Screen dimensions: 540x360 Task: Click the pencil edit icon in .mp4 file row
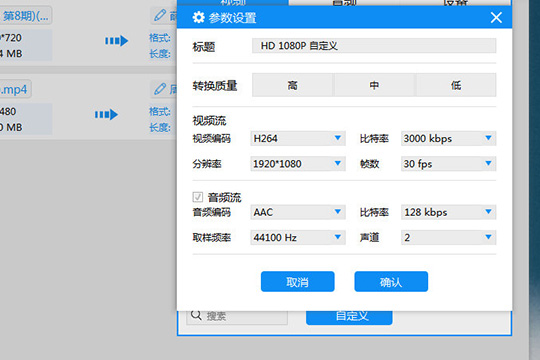point(159,89)
